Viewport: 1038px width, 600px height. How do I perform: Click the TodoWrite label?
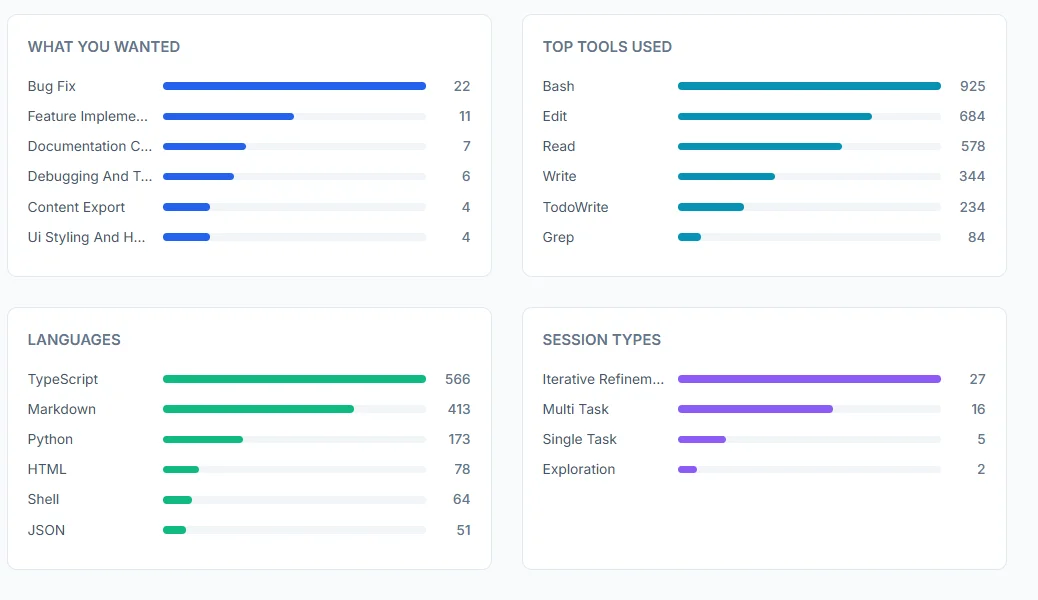click(577, 207)
